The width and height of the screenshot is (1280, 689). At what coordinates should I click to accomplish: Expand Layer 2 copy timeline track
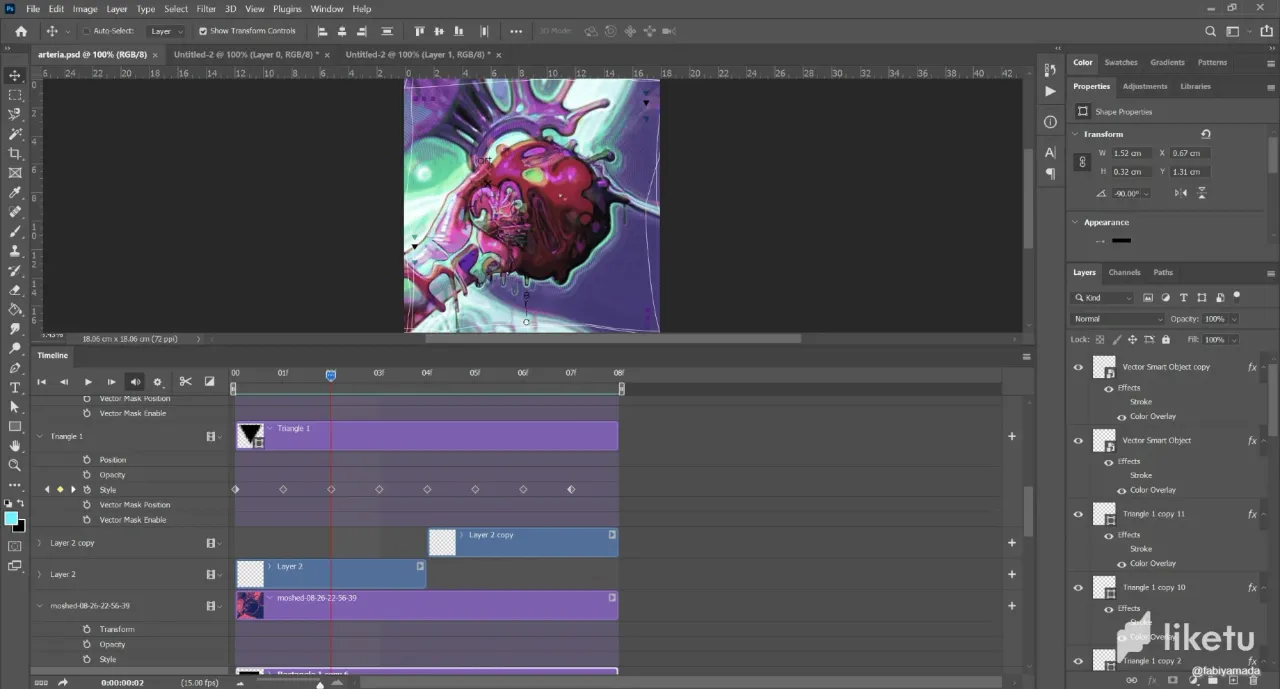click(40, 543)
